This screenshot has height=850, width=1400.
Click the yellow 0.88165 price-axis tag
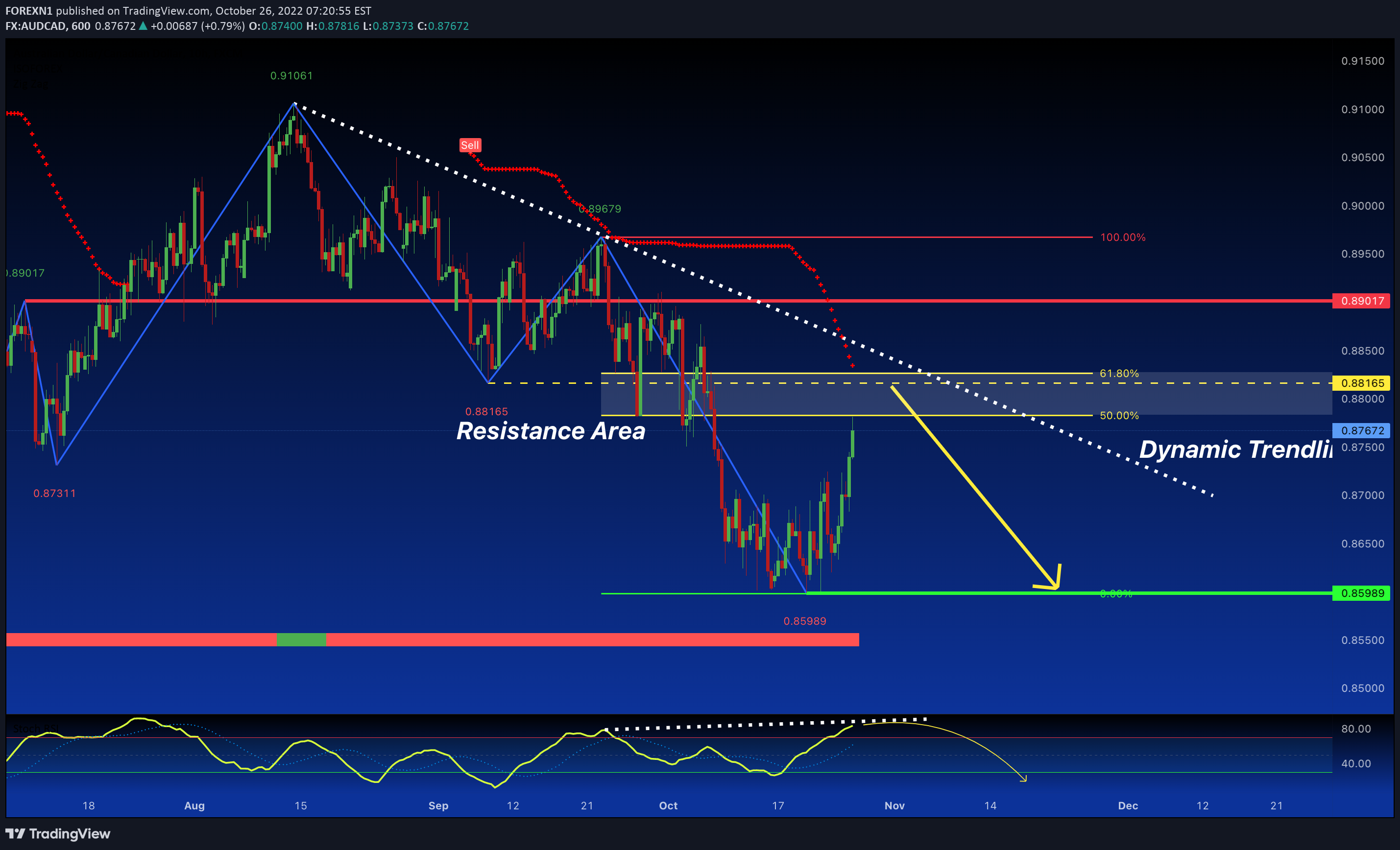click(1361, 383)
